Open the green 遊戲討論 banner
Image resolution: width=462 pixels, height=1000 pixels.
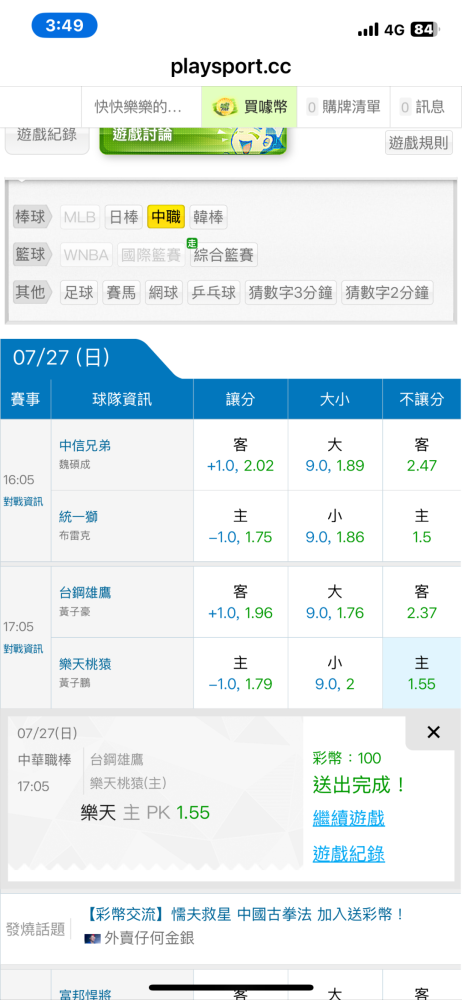pyautogui.click(x=193, y=138)
